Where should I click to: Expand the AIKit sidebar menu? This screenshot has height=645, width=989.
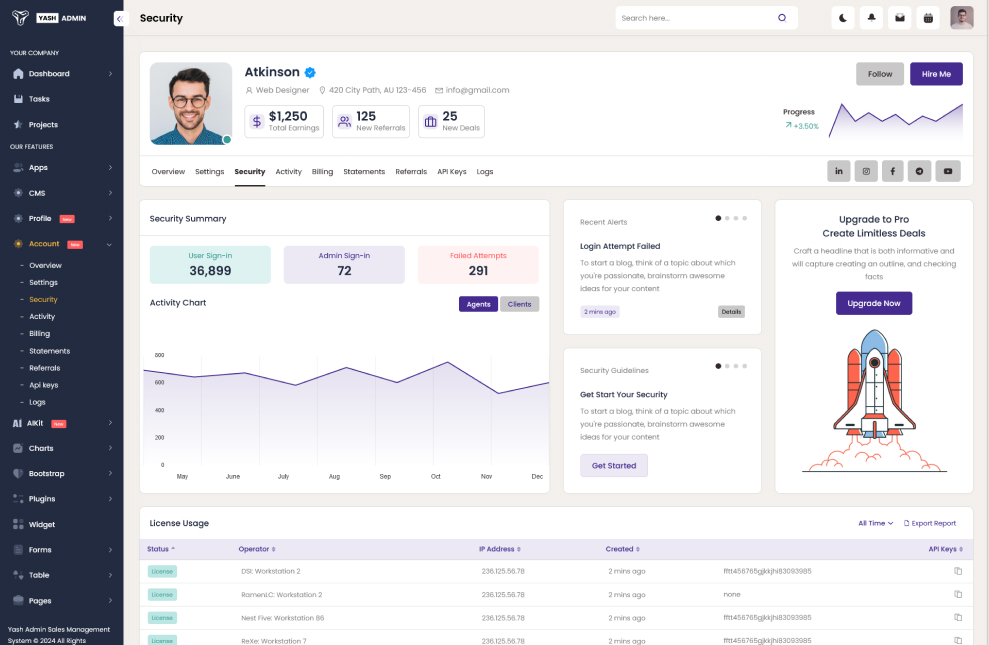62,423
